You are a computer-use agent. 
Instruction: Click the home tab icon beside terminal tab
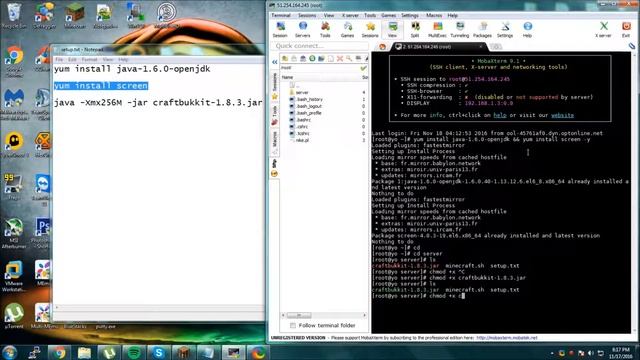(382, 47)
